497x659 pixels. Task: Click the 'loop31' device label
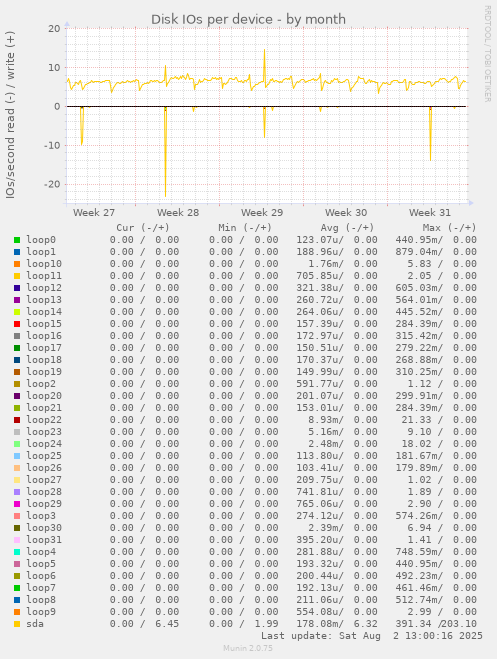pos(44,539)
